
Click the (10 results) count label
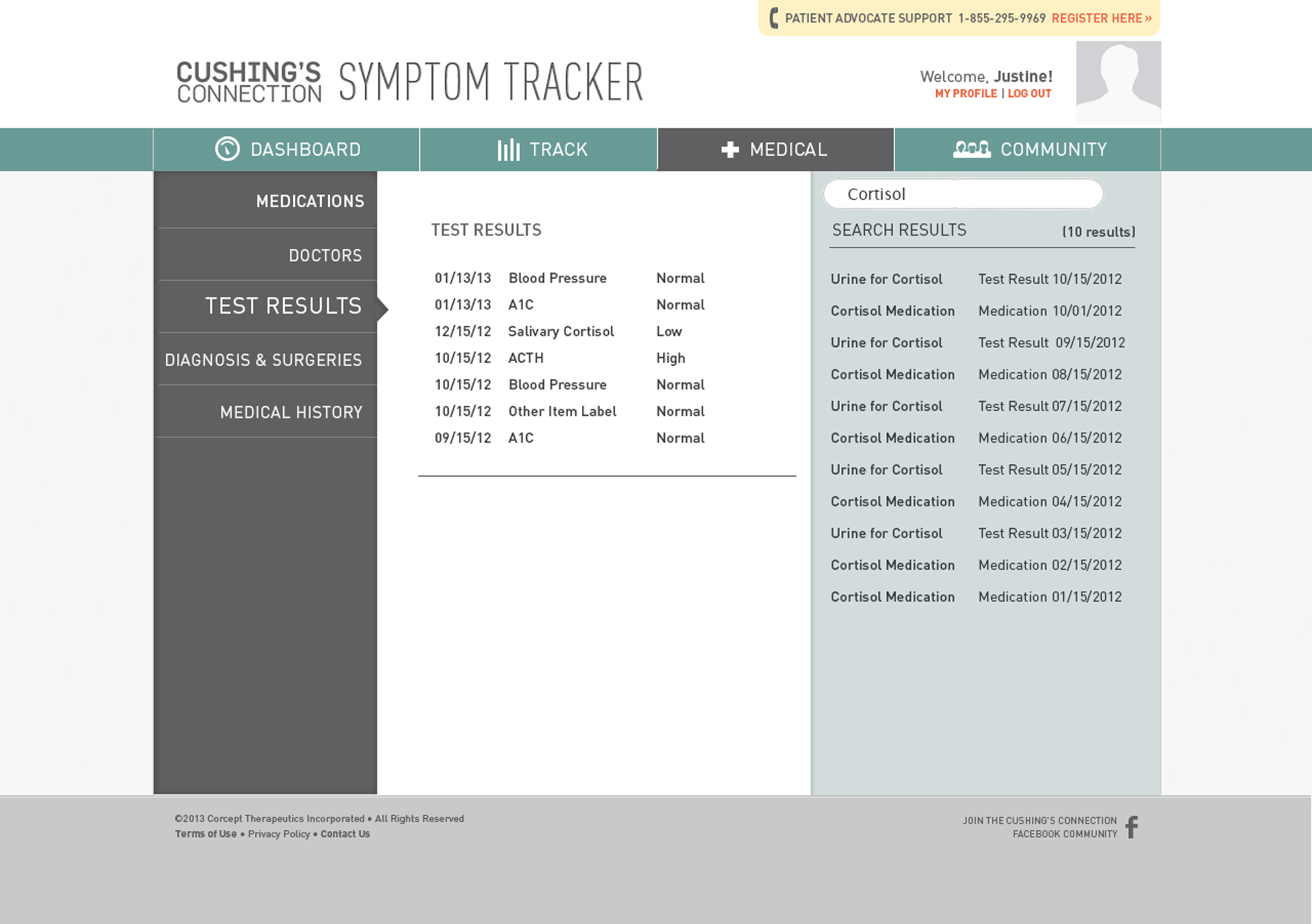click(1099, 232)
